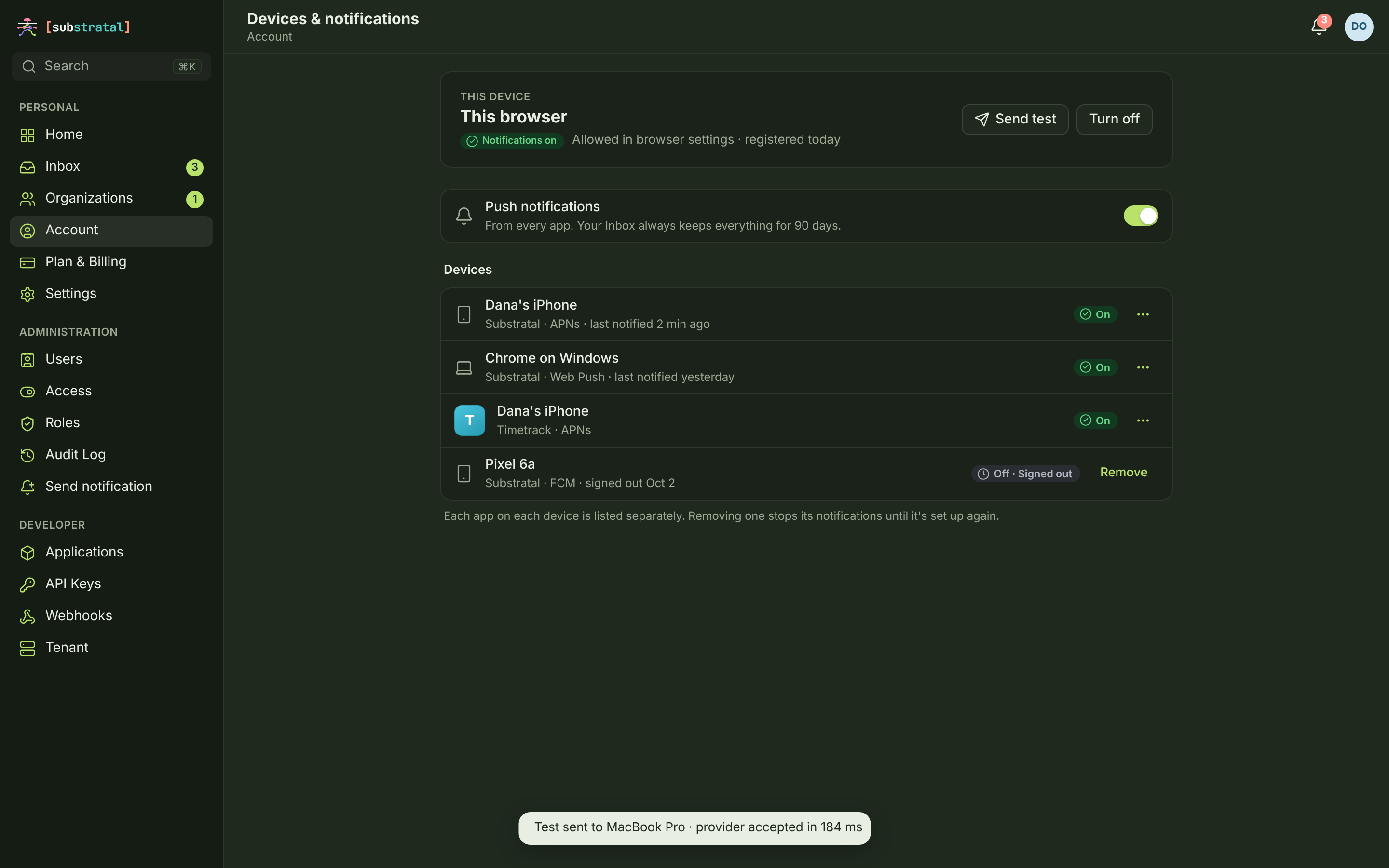Click the Inbox count badge 3
Screen dimensions: 1389x868
coord(194,167)
